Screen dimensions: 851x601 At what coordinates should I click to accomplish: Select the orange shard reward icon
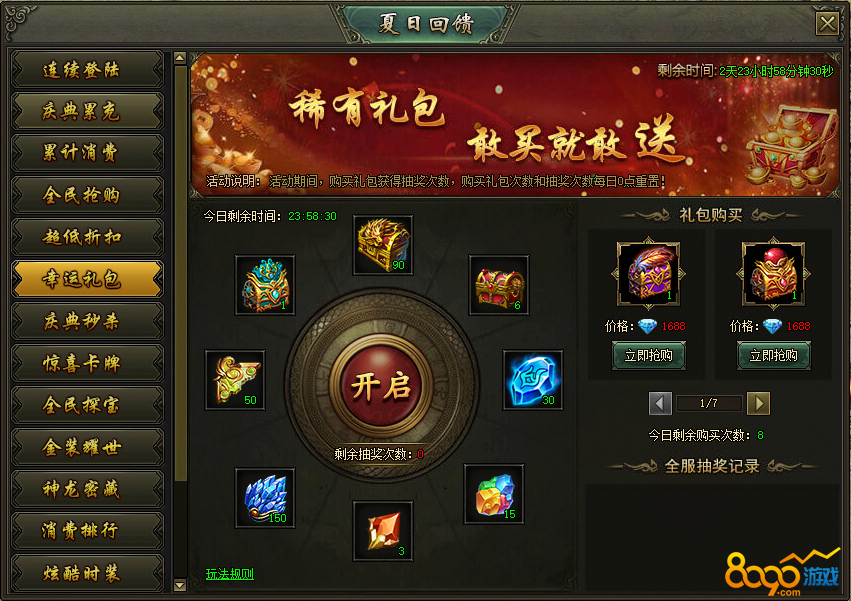[x=383, y=531]
